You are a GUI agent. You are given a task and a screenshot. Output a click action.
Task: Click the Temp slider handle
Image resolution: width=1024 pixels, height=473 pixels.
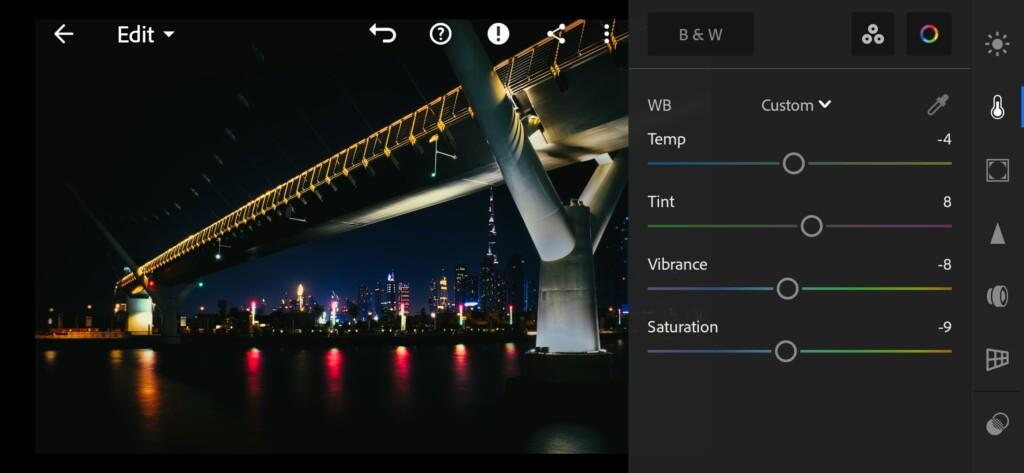793,163
